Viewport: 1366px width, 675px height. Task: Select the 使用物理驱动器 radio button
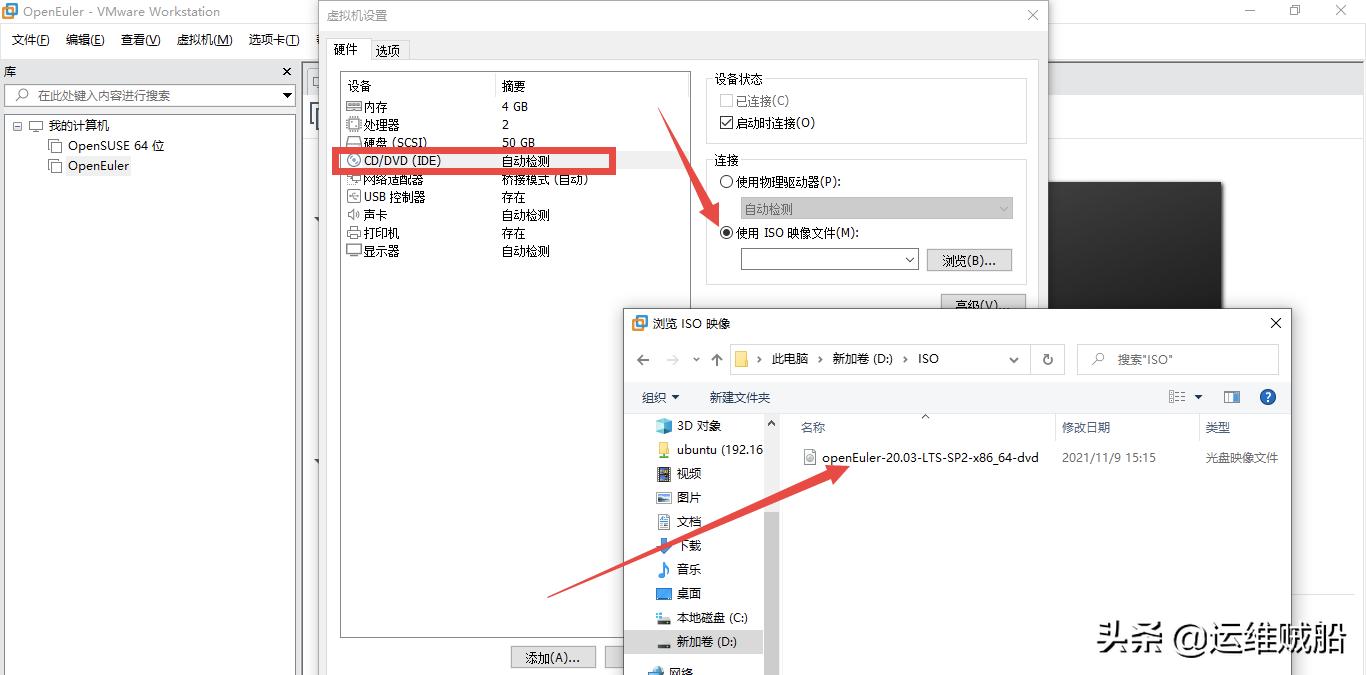(x=728, y=182)
